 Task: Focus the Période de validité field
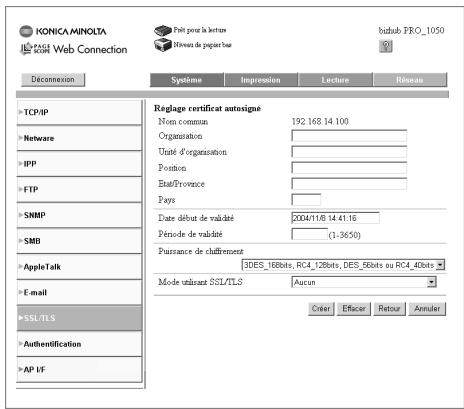pos(310,234)
